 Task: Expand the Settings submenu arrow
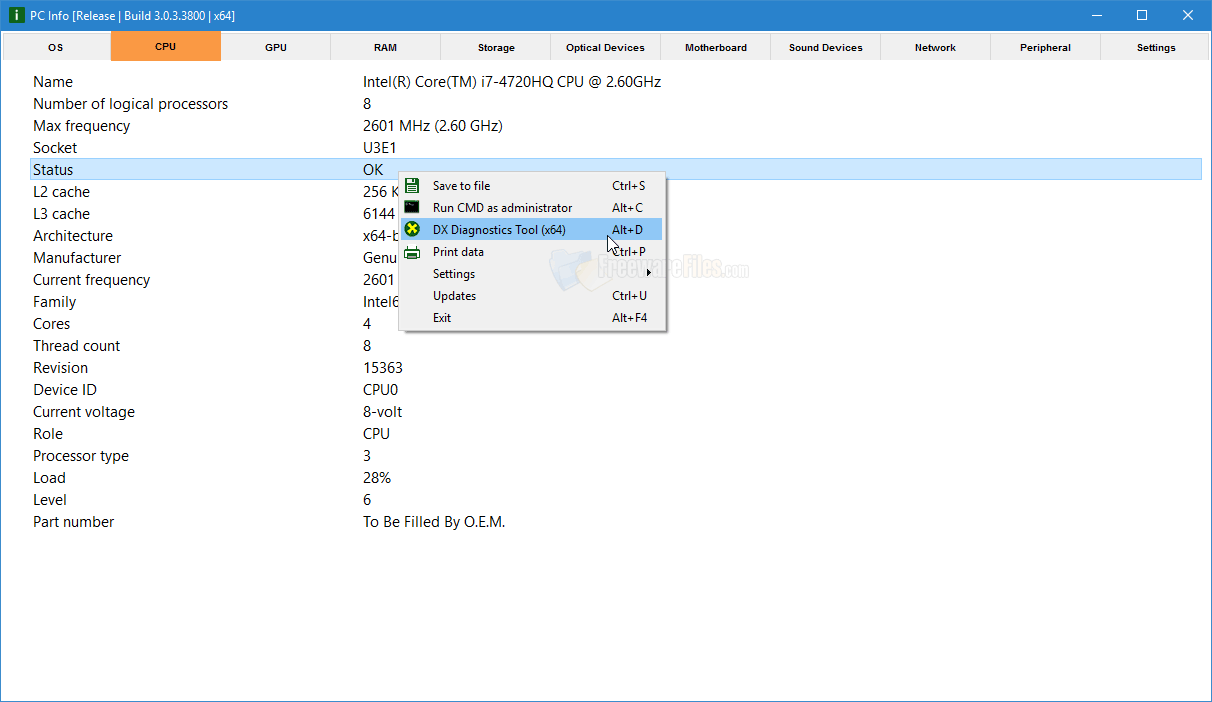pyautogui.click(x=648, y=273)
